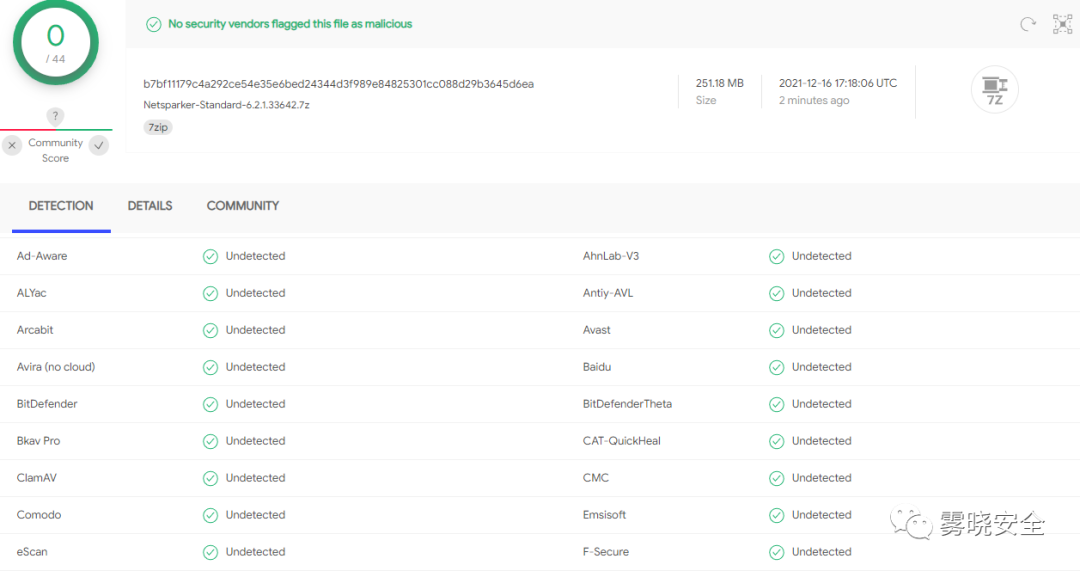Vote negative with the X community button

[x=12, y=145]
